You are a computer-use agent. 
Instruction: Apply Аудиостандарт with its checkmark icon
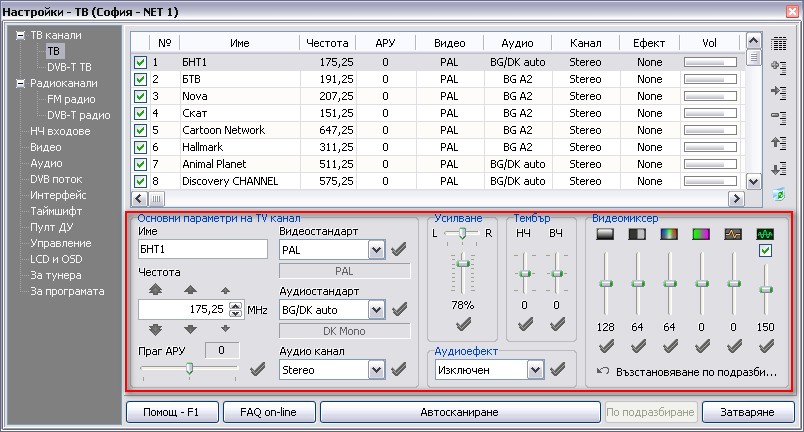(399, 309)
